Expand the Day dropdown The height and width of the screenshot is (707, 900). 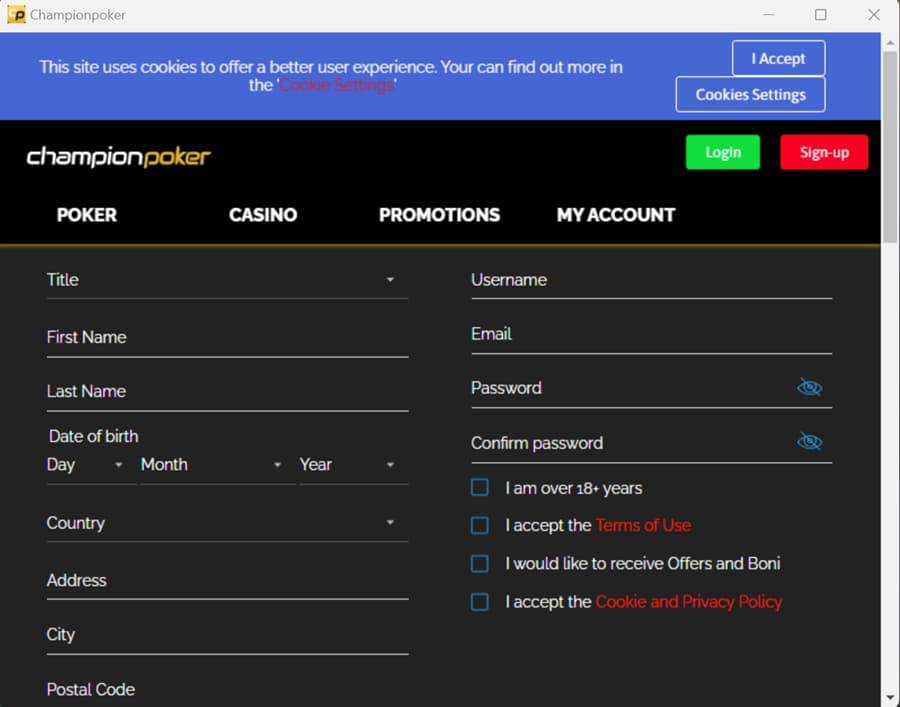coord(118,465)
